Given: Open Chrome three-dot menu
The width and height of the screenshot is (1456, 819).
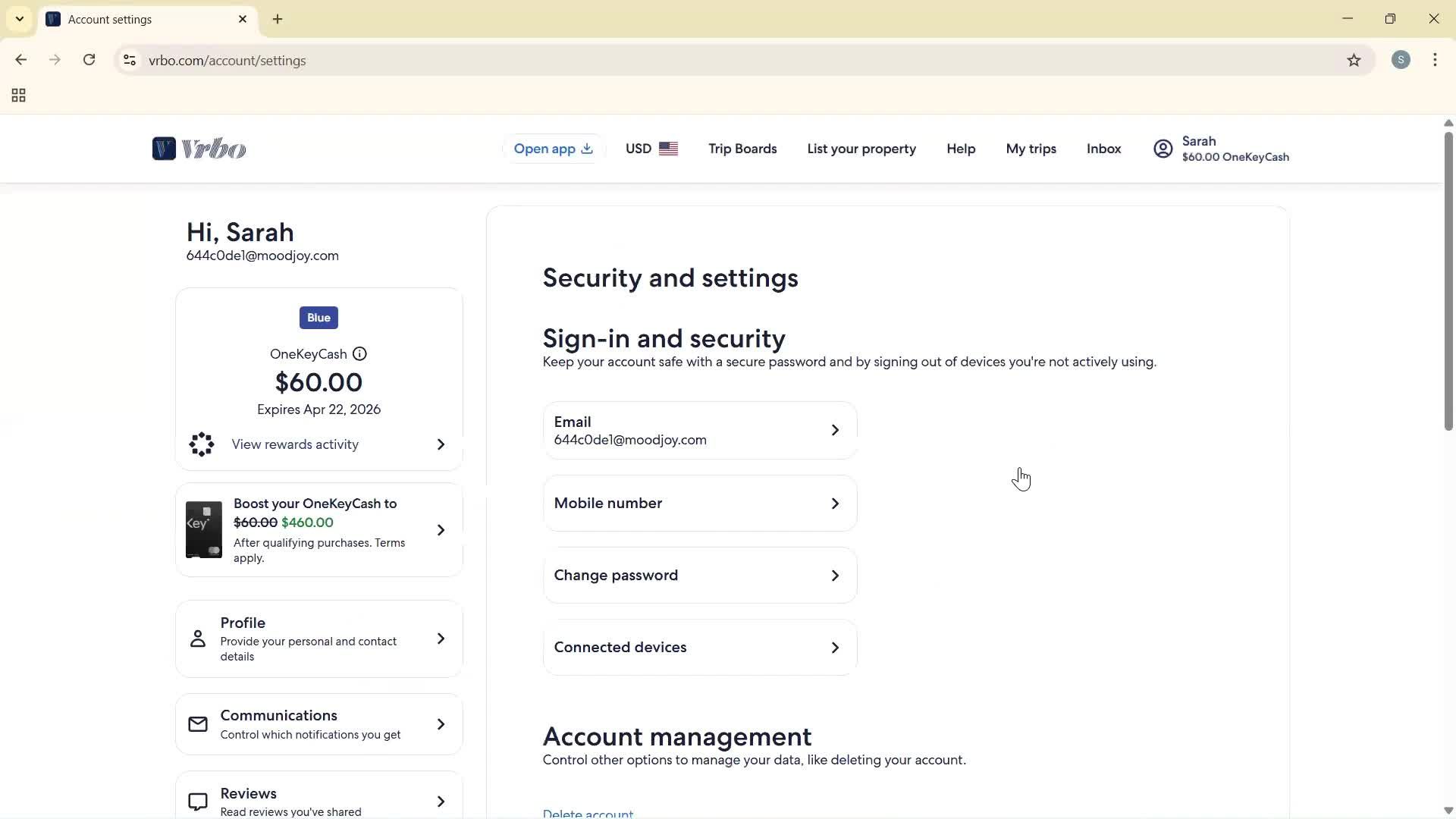Looking at the screenshot, I should 1435,60.
